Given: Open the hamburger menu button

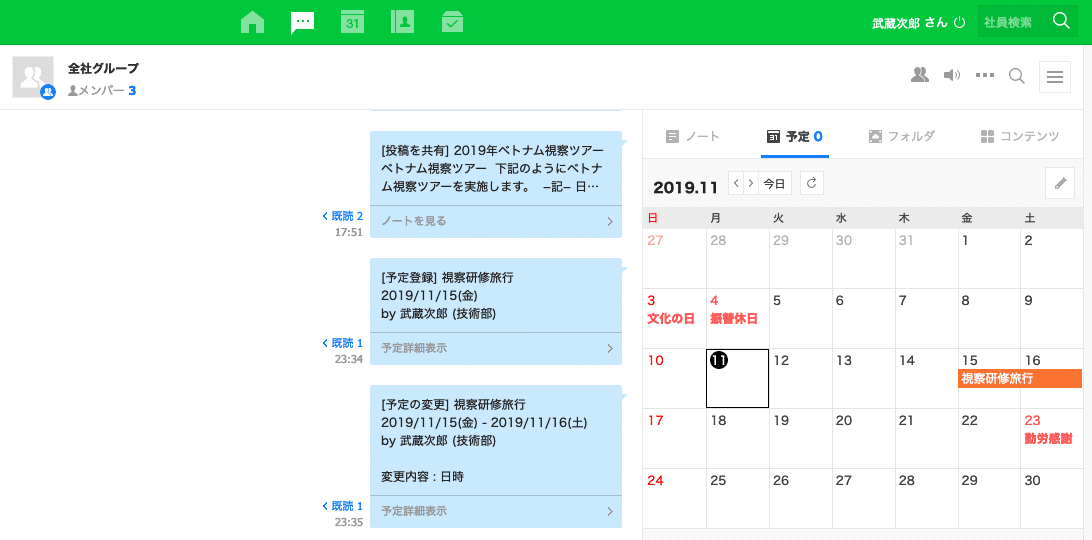Looking at the screenshot, I should click(1054, 77).
